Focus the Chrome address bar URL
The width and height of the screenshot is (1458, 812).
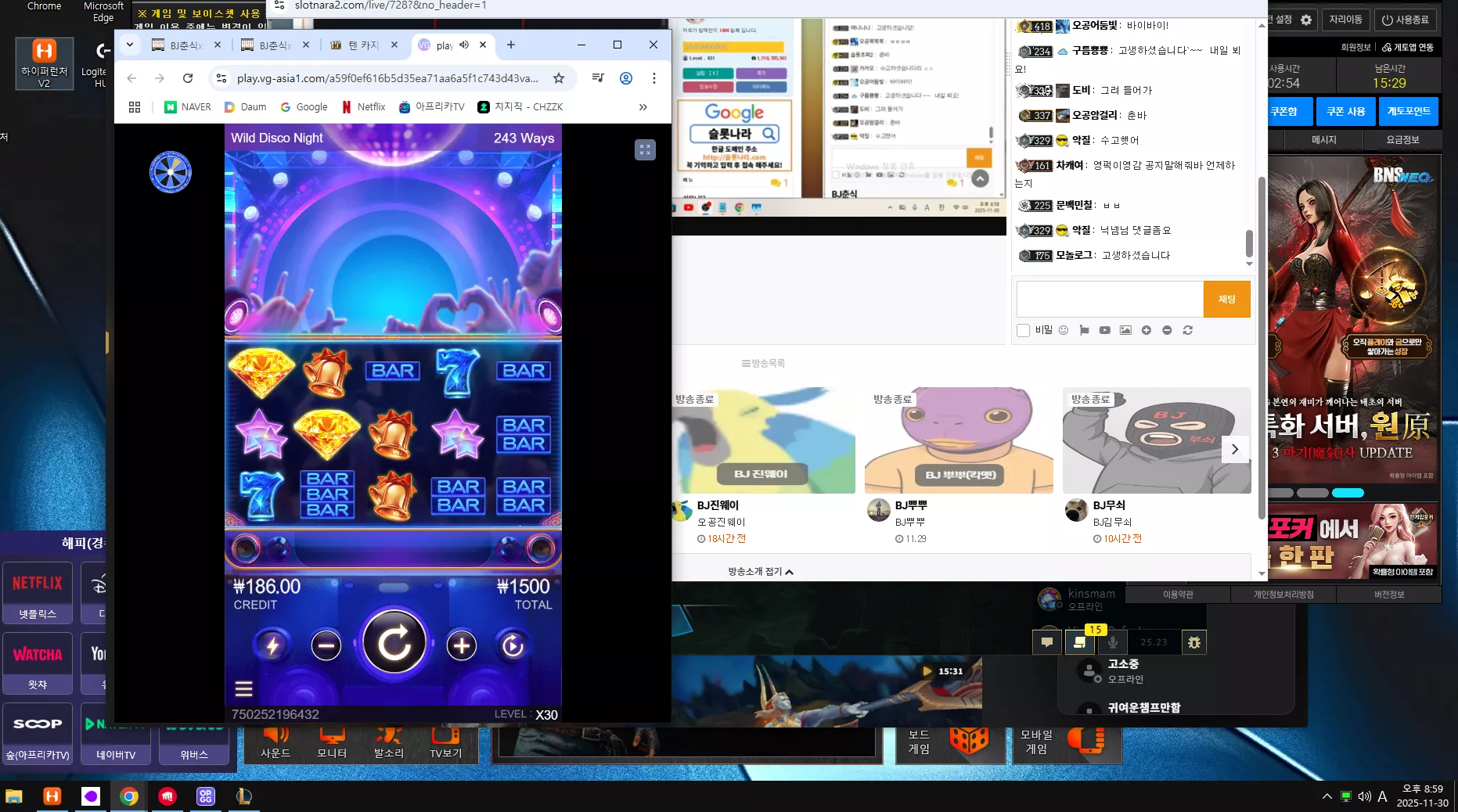[x=387, y=78]
